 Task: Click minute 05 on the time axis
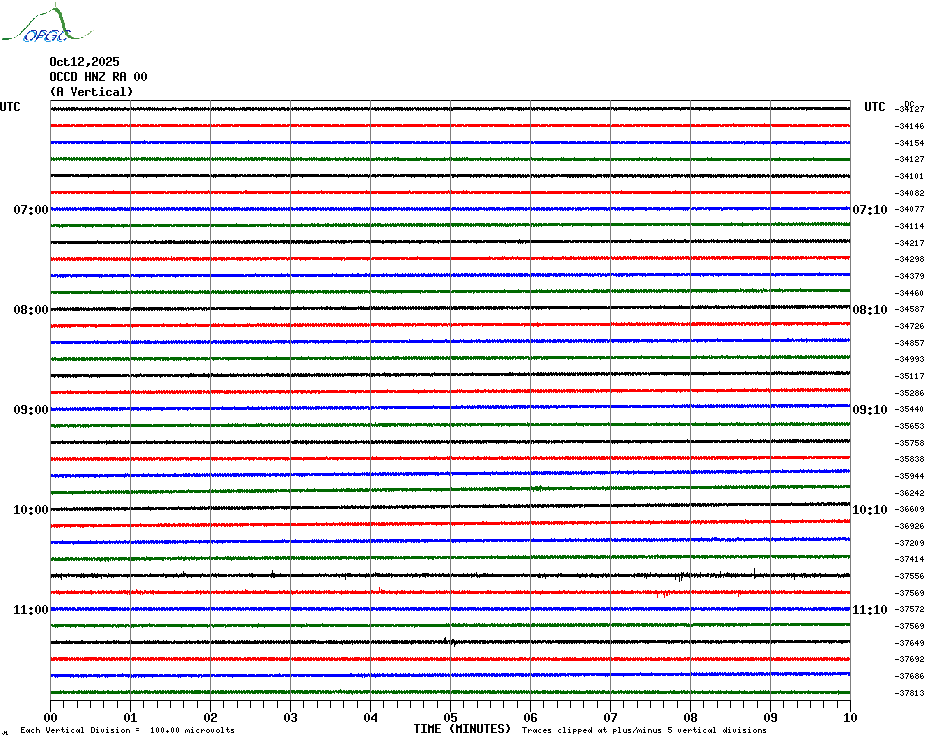pyautogui.click(x=450, y=717)
